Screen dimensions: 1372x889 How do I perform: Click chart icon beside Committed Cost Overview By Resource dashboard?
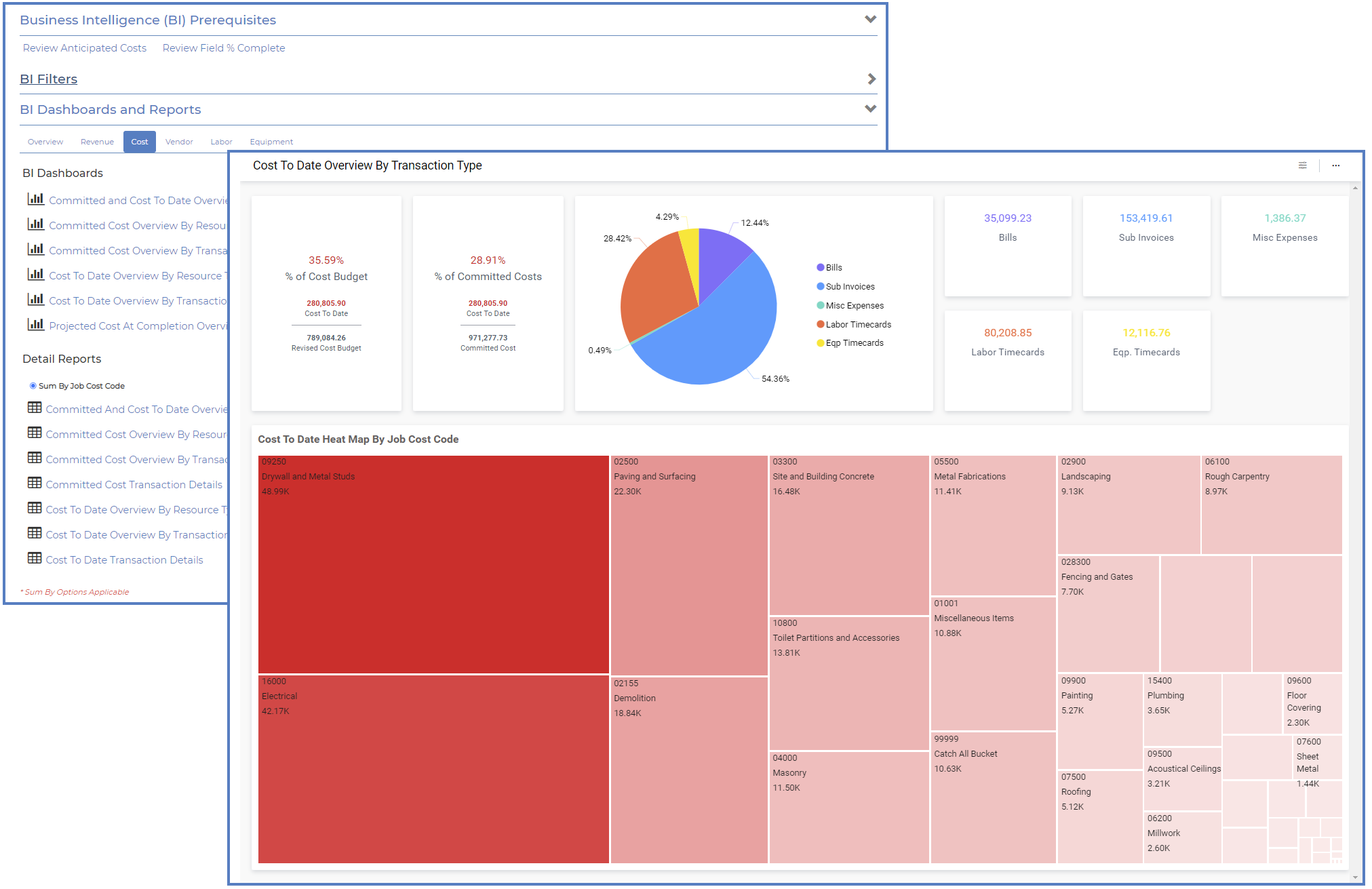click(x=35, y=224)
